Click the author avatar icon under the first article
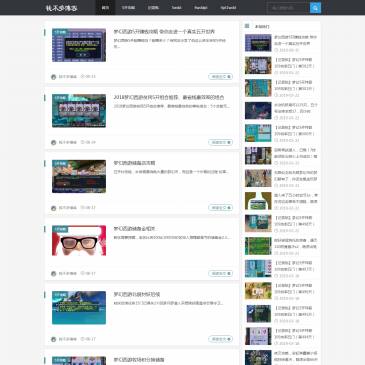365x365 pixels. [53, 77]
